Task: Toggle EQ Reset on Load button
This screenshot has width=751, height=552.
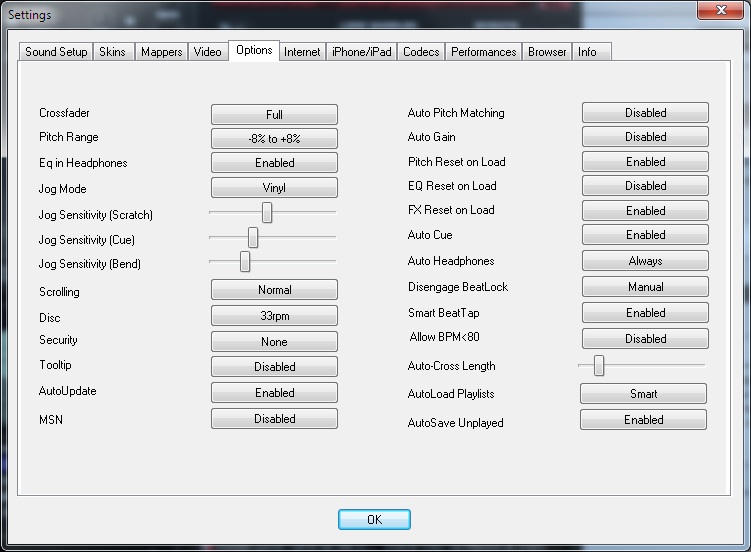Action: click(x=645, y=185)
